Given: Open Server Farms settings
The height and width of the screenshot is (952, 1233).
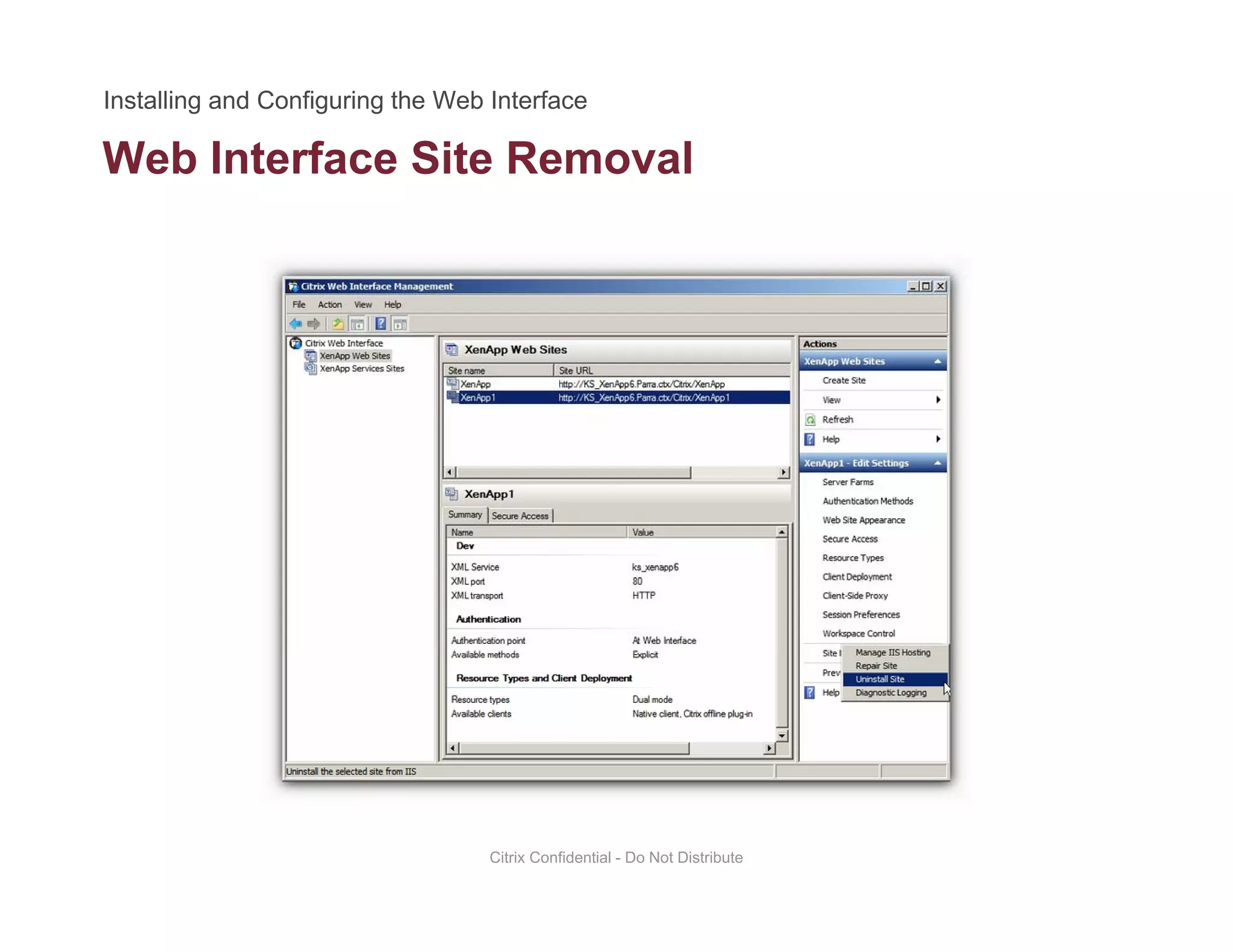Looking at the screenshot, I should click(848, 482).
